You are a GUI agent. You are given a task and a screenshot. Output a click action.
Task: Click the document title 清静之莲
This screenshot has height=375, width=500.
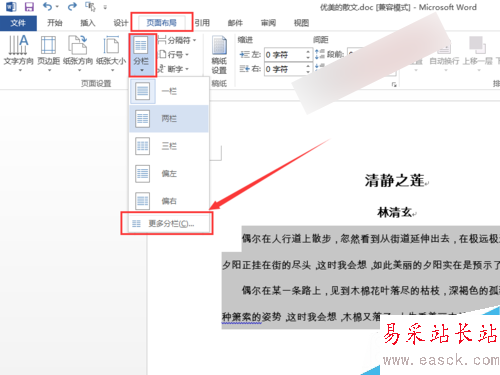395,181
